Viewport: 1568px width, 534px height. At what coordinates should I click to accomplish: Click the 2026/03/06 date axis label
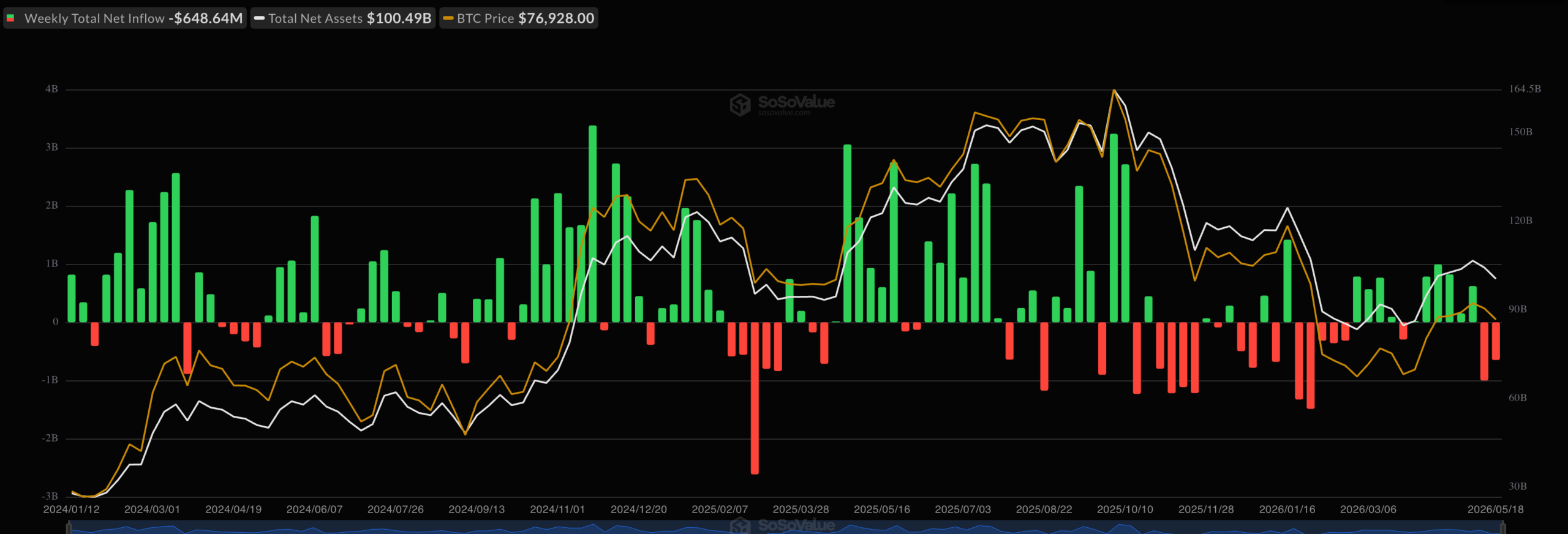[x=1368, y=510]
